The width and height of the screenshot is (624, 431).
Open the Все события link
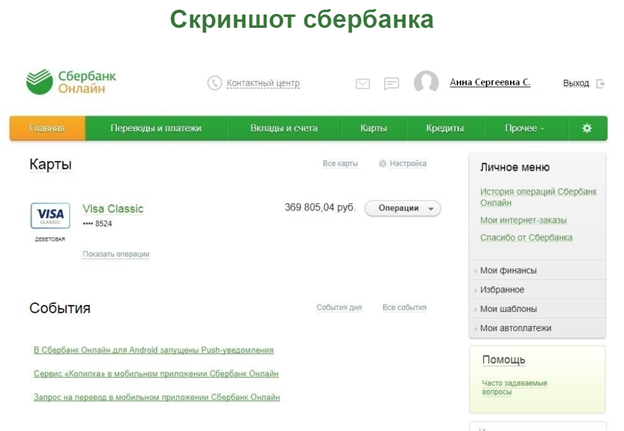(404, 307)
